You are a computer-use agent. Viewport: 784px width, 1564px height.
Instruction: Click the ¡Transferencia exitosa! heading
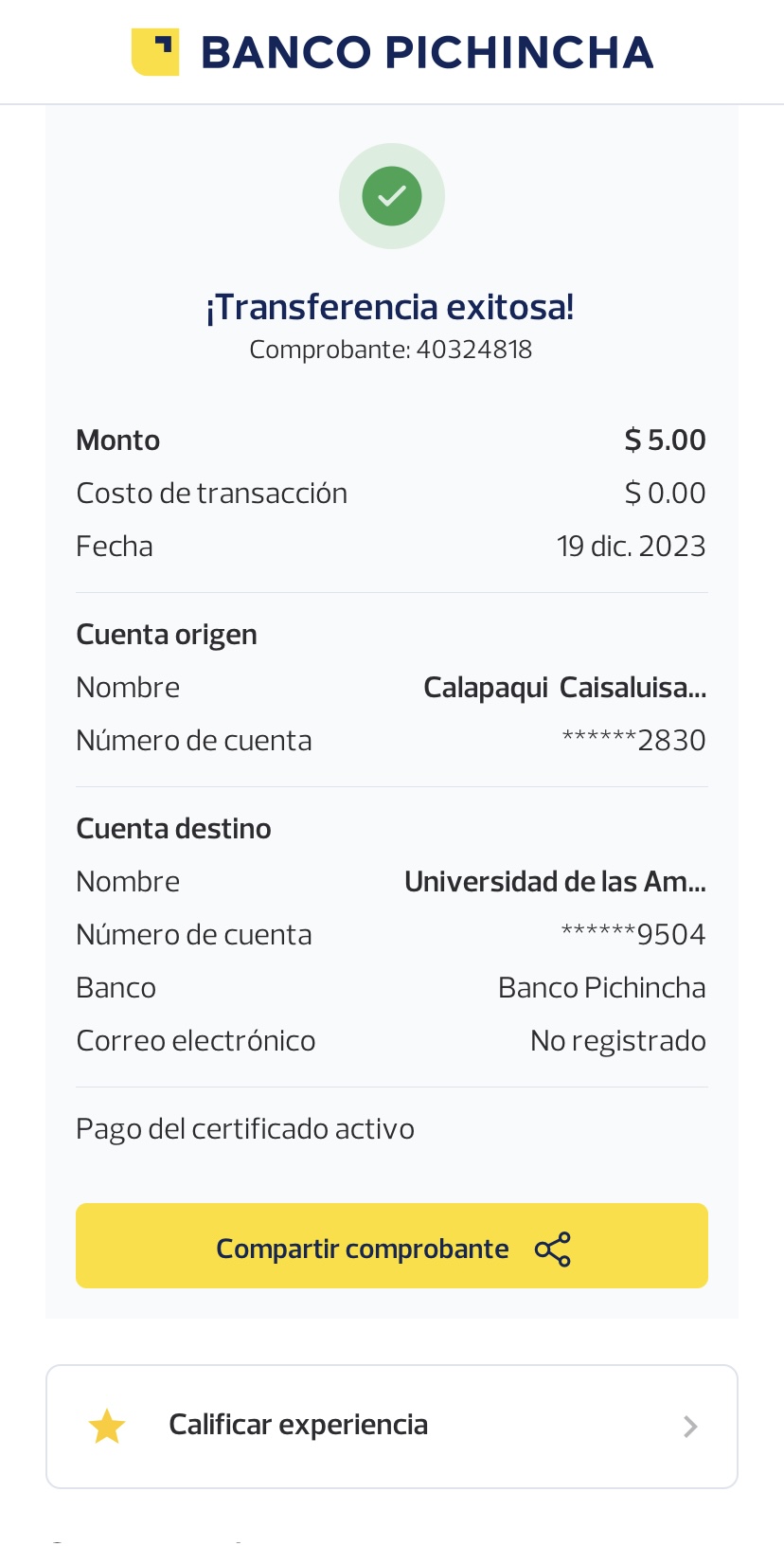click(390, 307)
